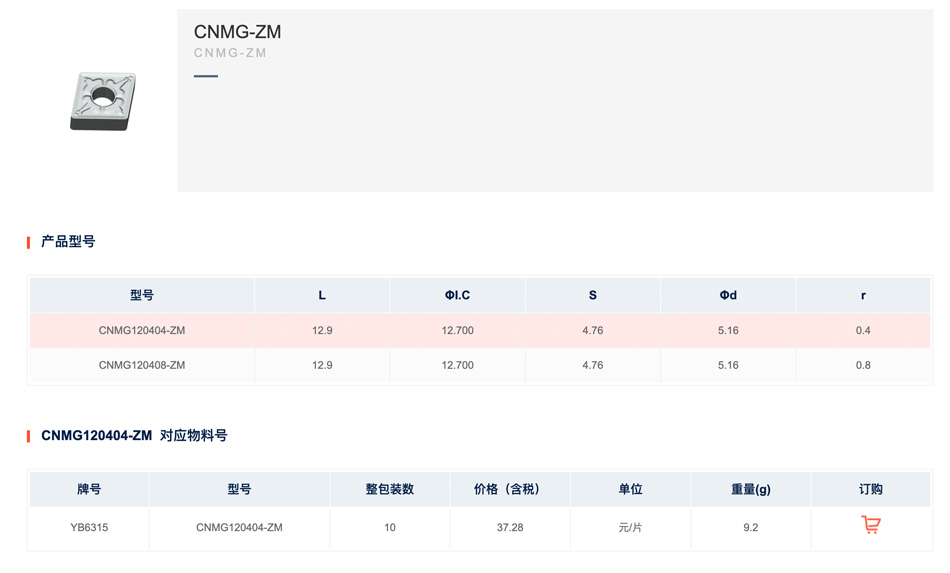Select the CNMG120404-ZM model row
The image size is (950, 573).
pos(480,330)
